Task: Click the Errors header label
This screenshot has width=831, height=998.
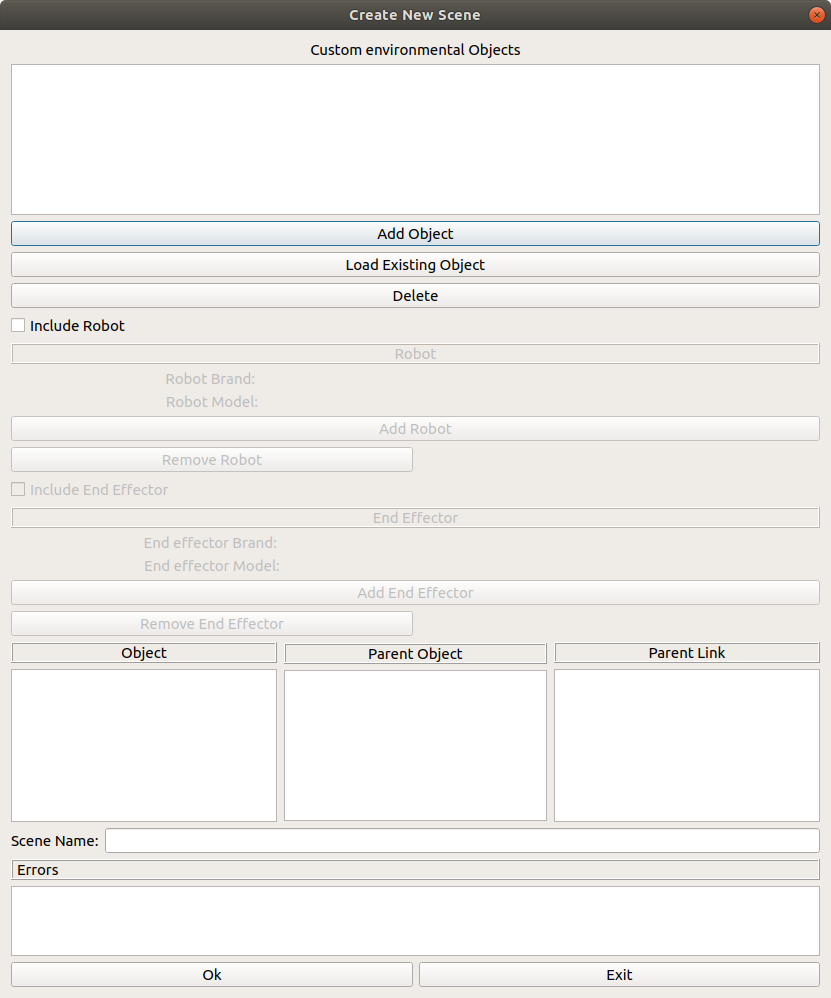Action: pos(415,870)
